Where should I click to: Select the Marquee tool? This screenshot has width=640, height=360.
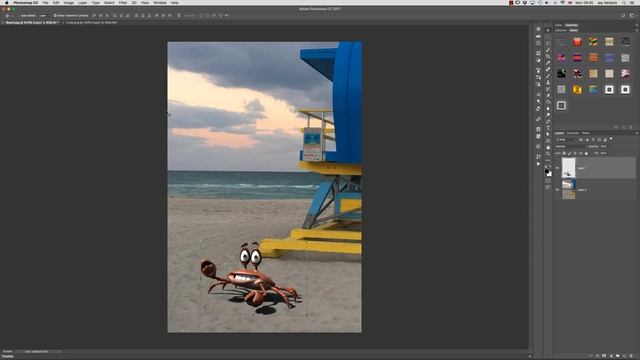pyautogui.click(x=548, y=37)
